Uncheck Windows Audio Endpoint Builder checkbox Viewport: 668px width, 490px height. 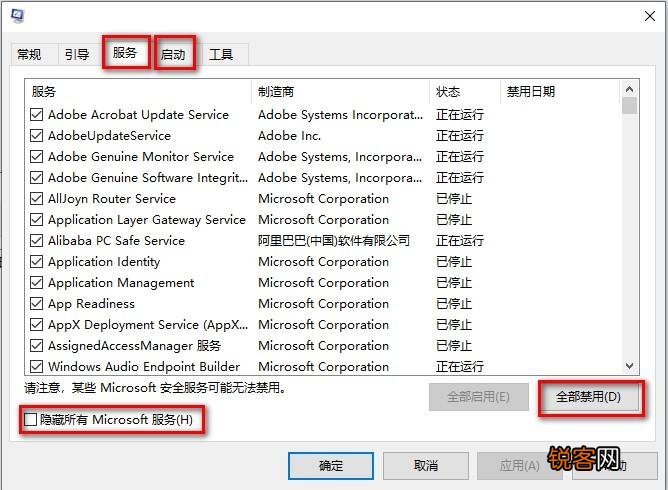click(37, 366)
